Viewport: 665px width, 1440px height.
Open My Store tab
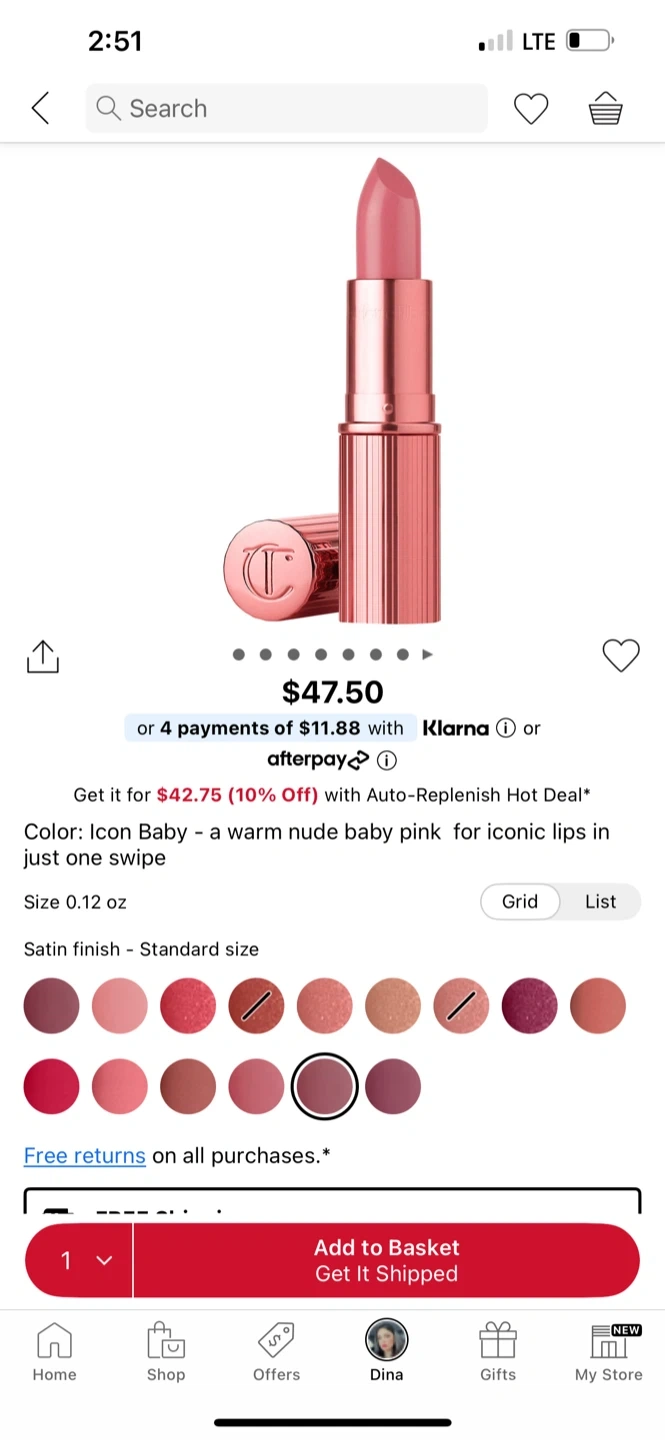[608, 1352]
